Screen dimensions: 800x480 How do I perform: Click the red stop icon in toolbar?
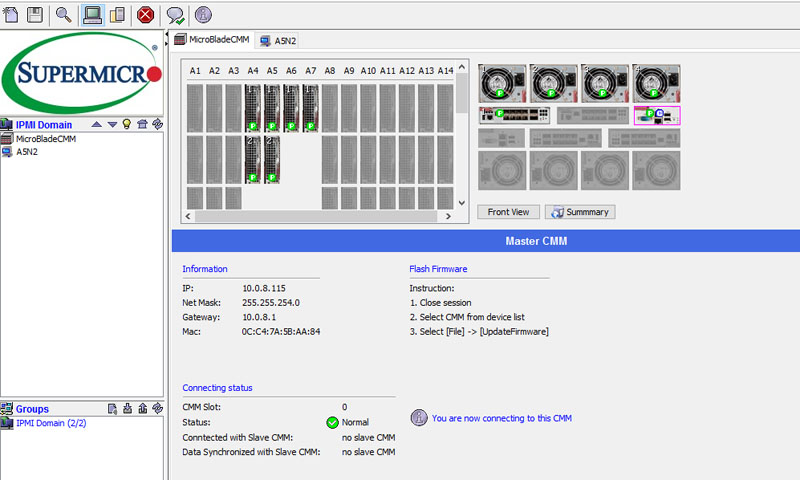(x=146, y=14)
